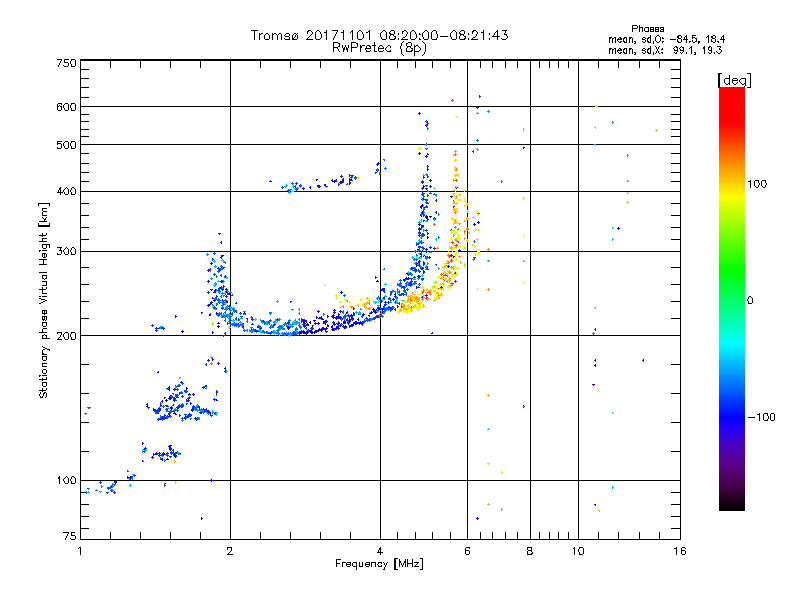Click the '[deg]' colorbar unit label

point(734,81)
